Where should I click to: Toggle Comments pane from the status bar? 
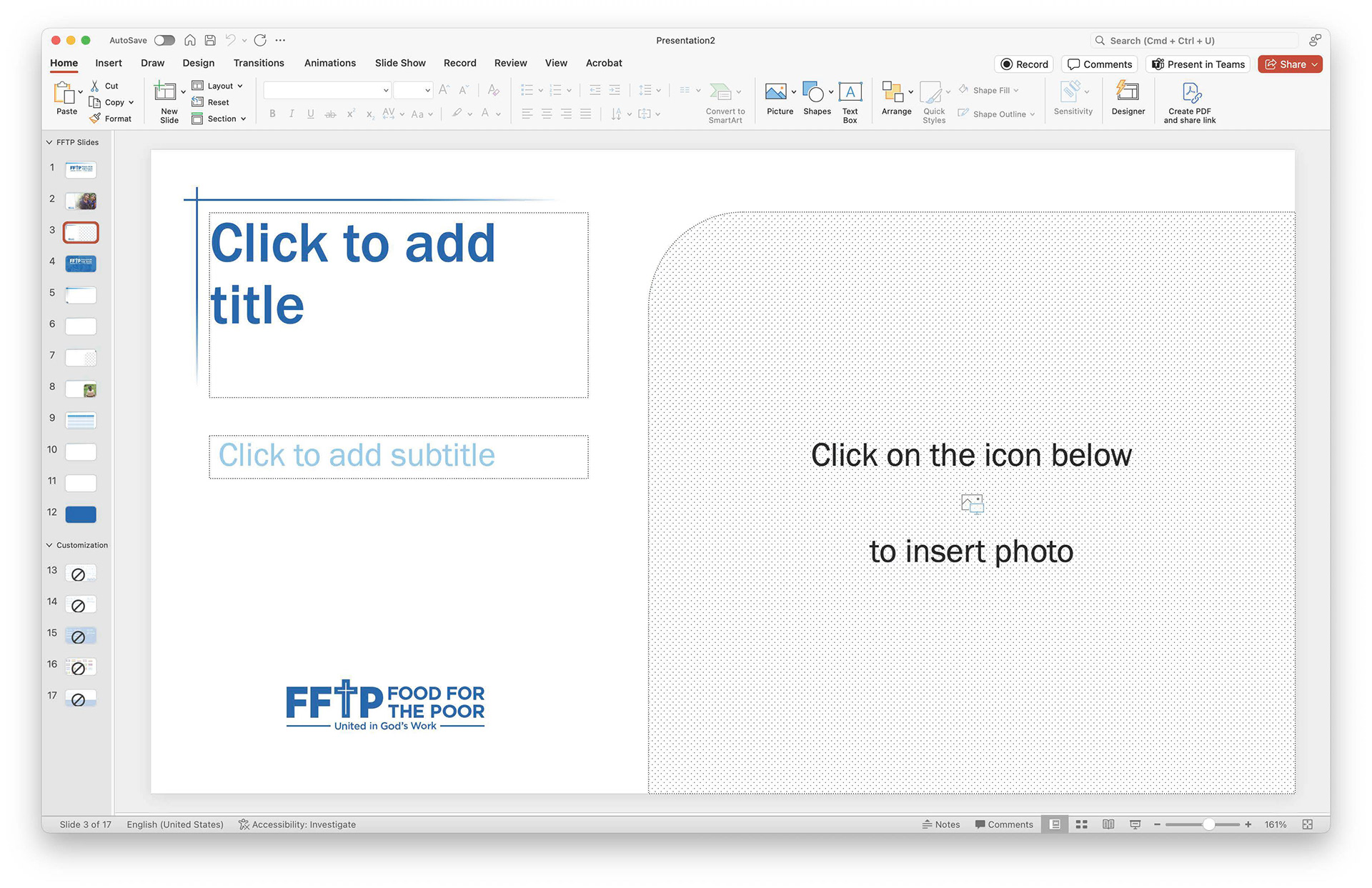click(1003, 824)
